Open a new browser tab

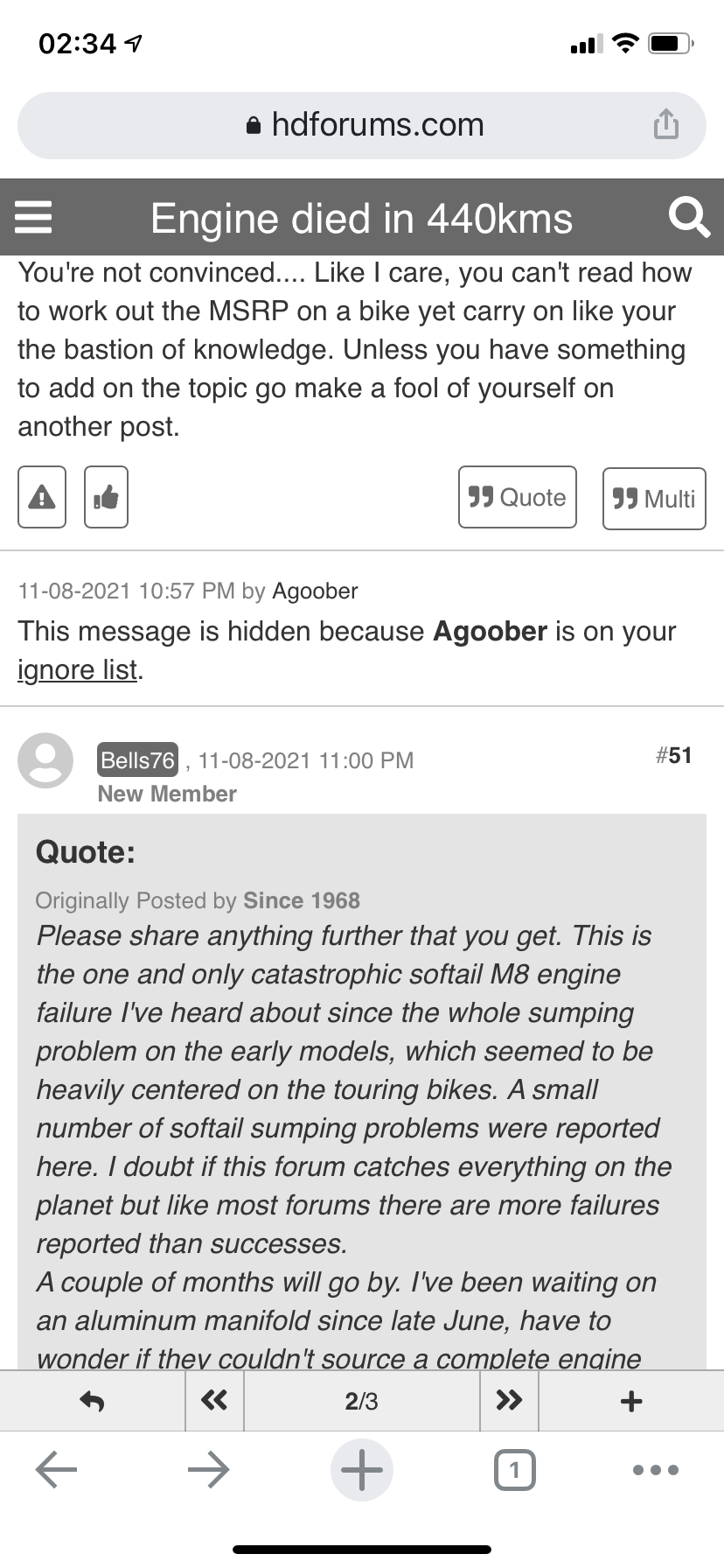[x=361, y=1470]
